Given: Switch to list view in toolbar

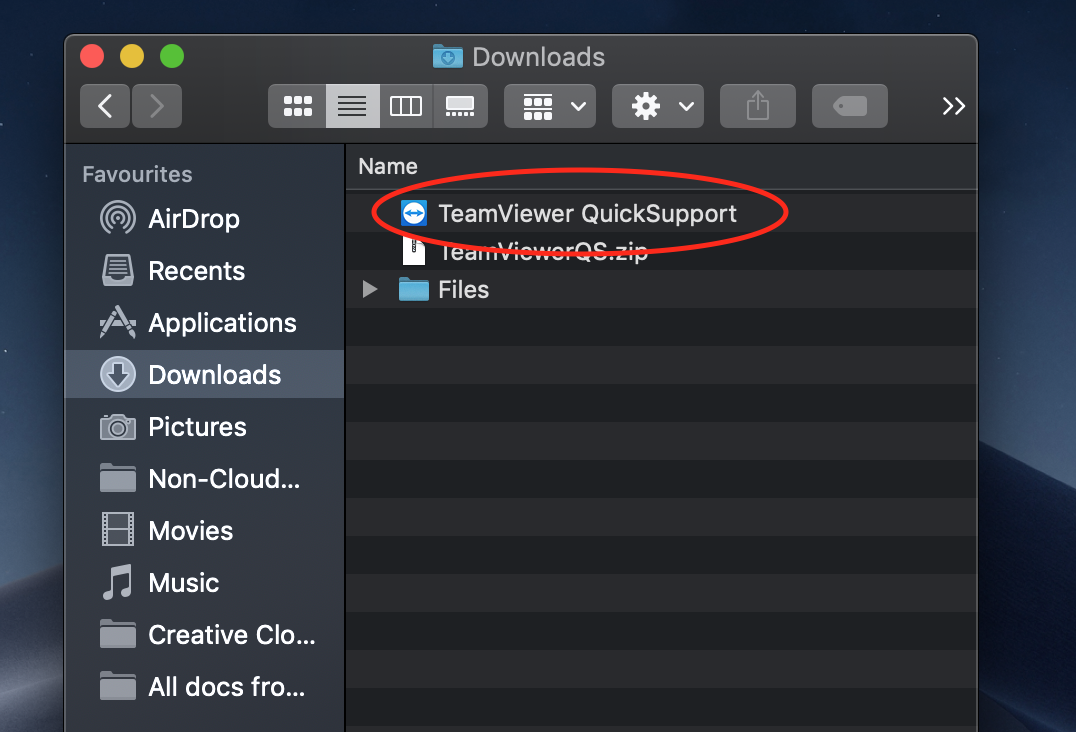Looking at the screenshot, I should click(x=352, y=106).
